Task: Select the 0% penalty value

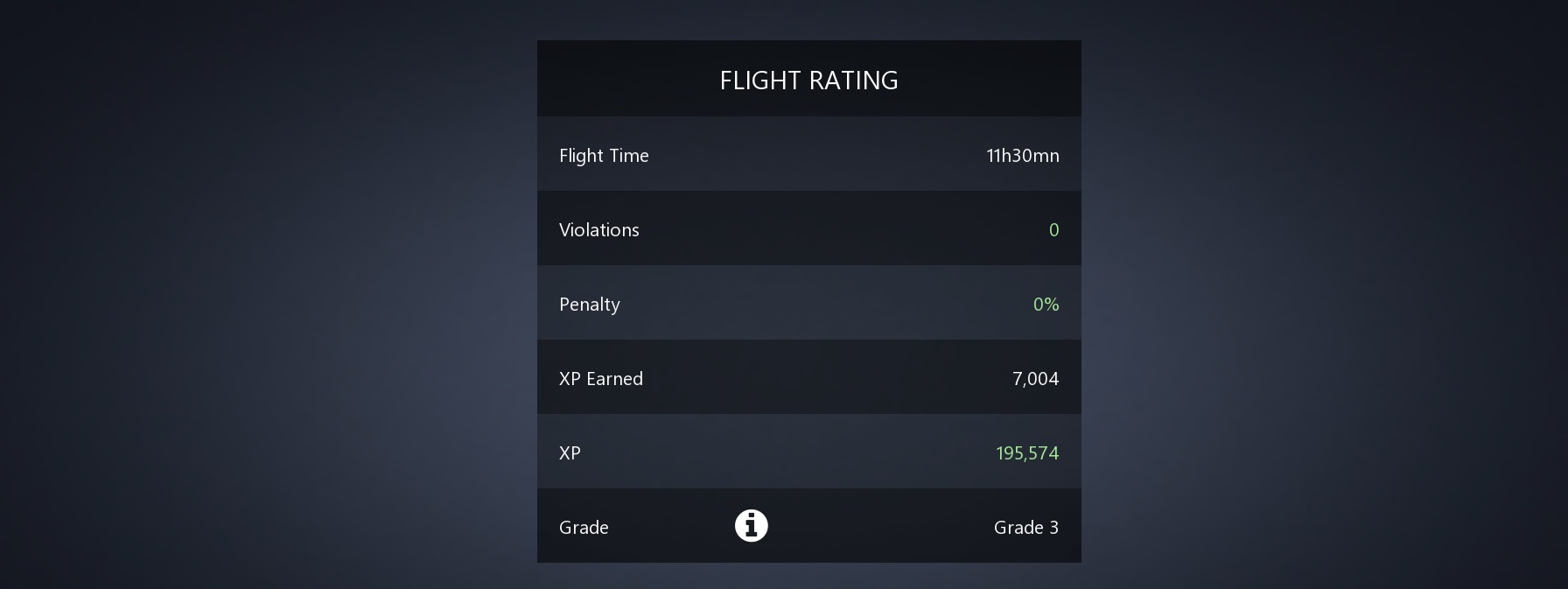Action: (x=1046, y=304)
